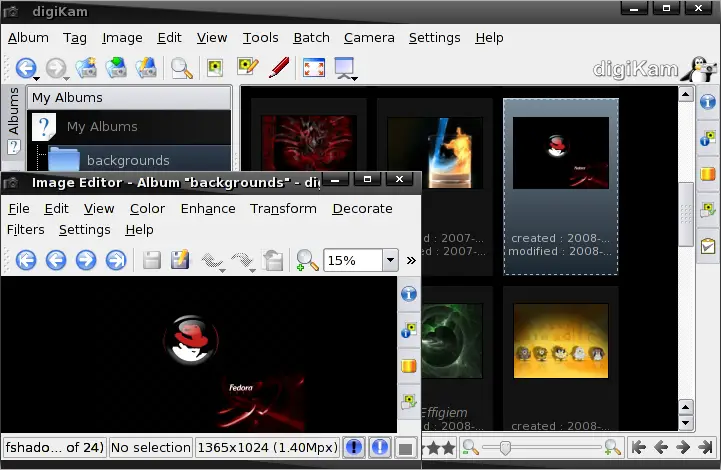Image resolution: width=721 pixels, height=470 pixels.
Task: Open the Batch menu
Action: [x=311, y=38]
